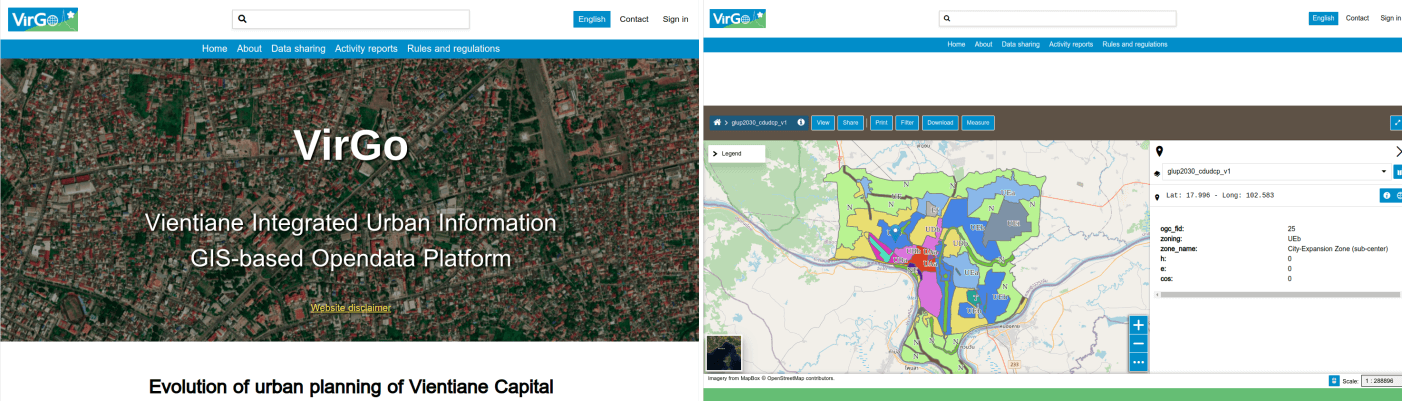Click the search field in the left window
The height and width of the screenshot is (401, 1402).
click(x=350, y=19)
